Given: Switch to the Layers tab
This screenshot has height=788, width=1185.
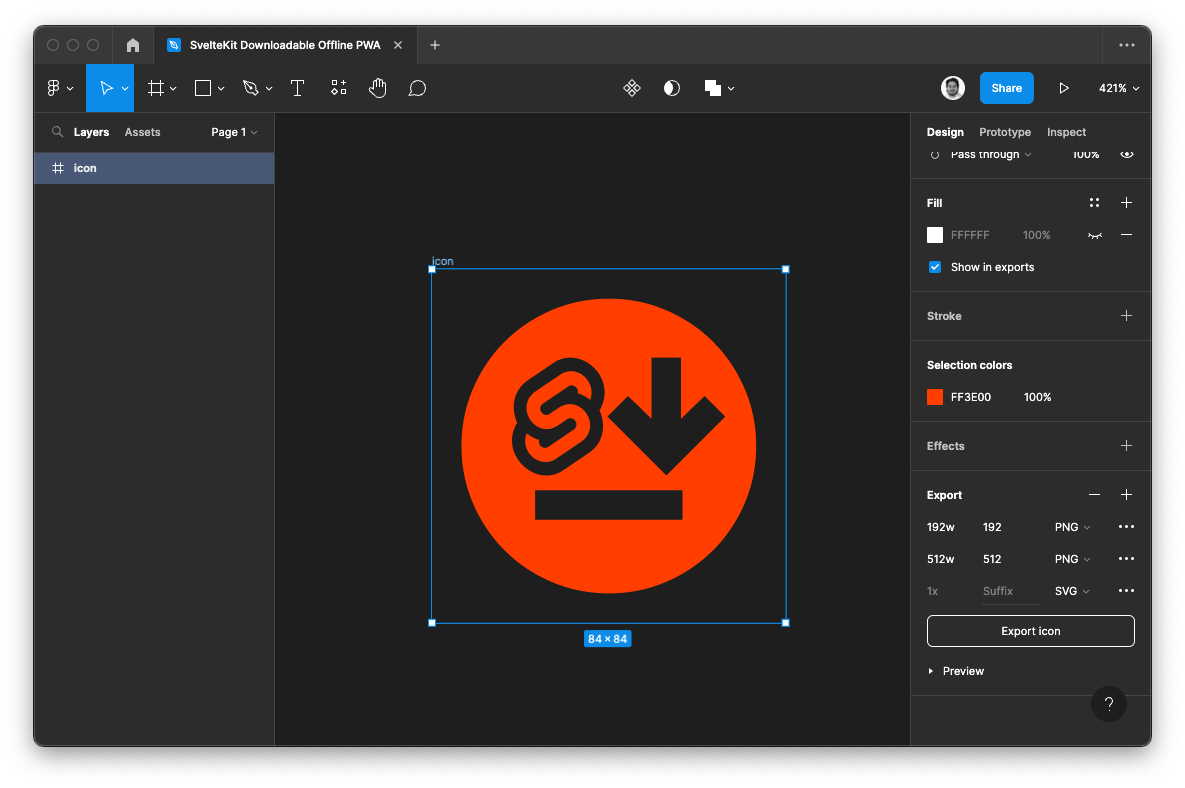Looking at the screenshot, I should pos(91,132).
